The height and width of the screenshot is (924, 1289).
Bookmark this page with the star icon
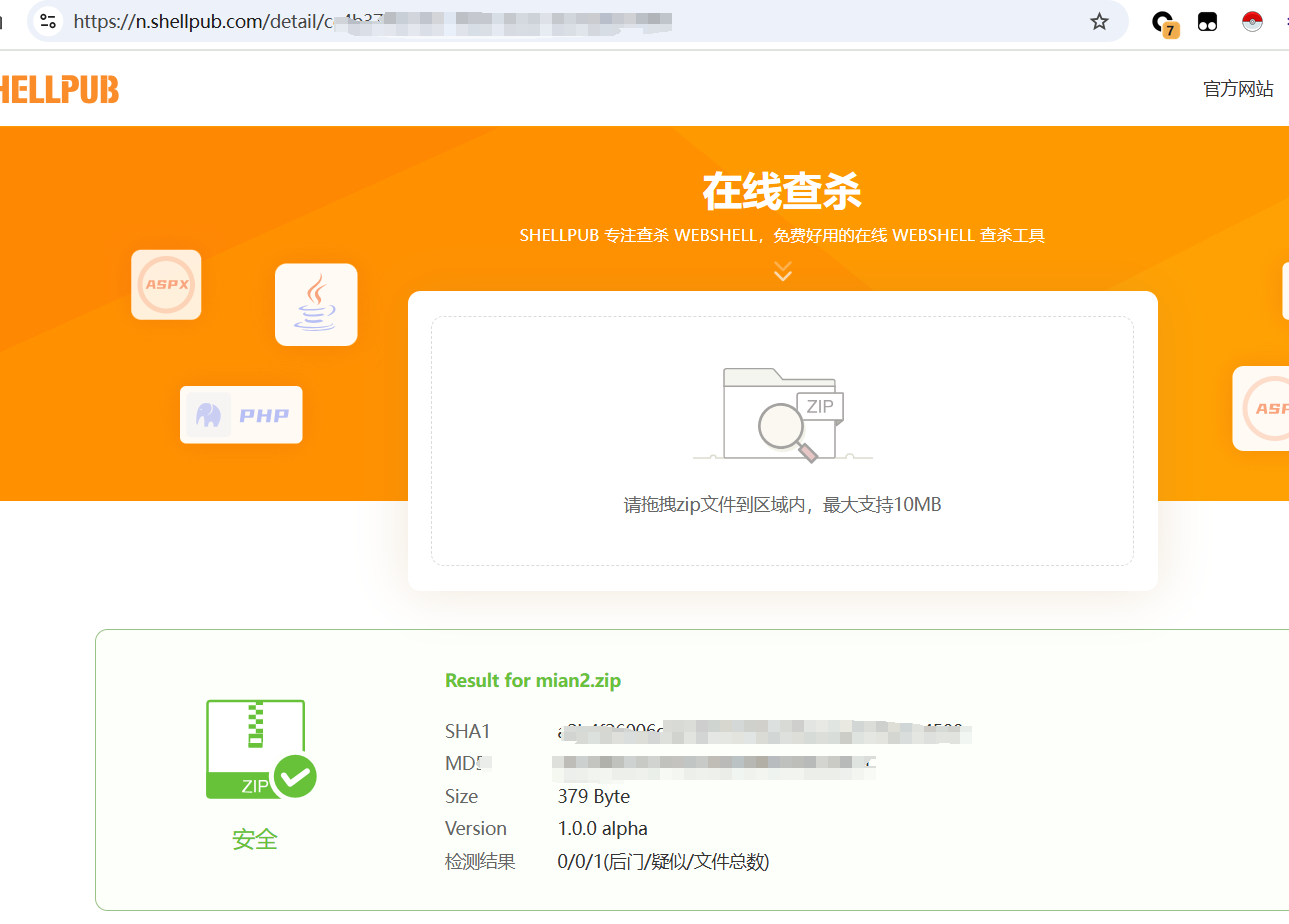tap(1099, 21)
